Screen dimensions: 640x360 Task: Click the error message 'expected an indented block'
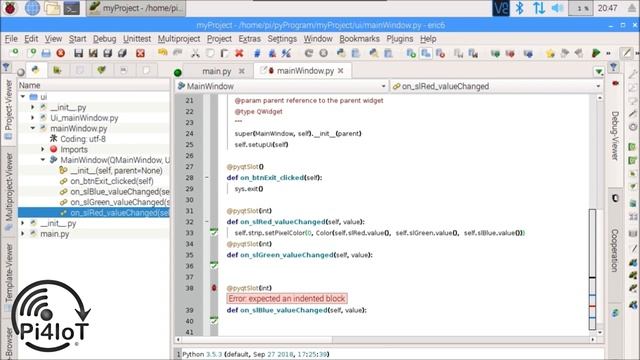pyautogui.click(x=287, y=299)
